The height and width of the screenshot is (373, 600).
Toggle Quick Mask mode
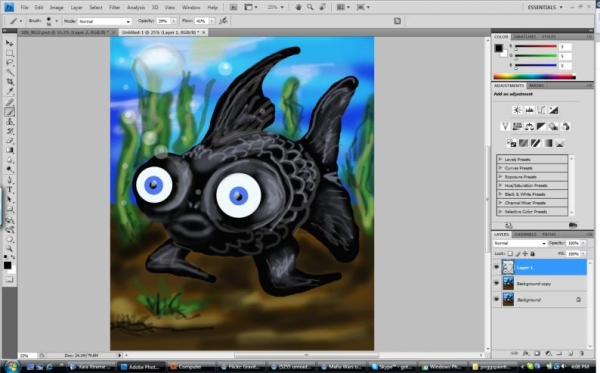(9, 279)
